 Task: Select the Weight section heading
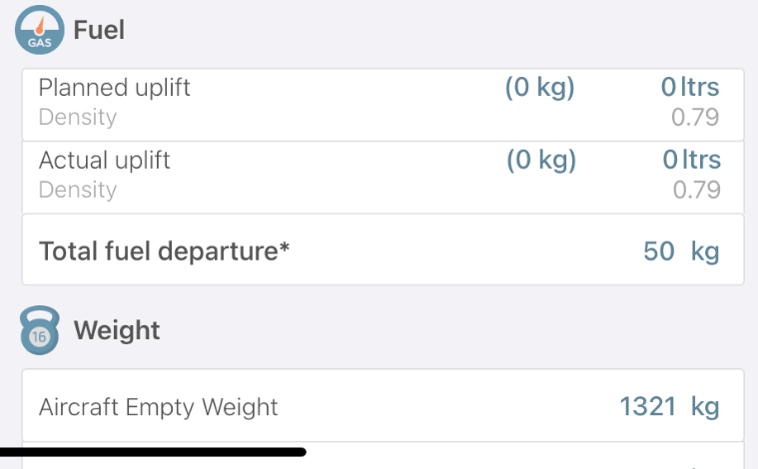[117, 330]
